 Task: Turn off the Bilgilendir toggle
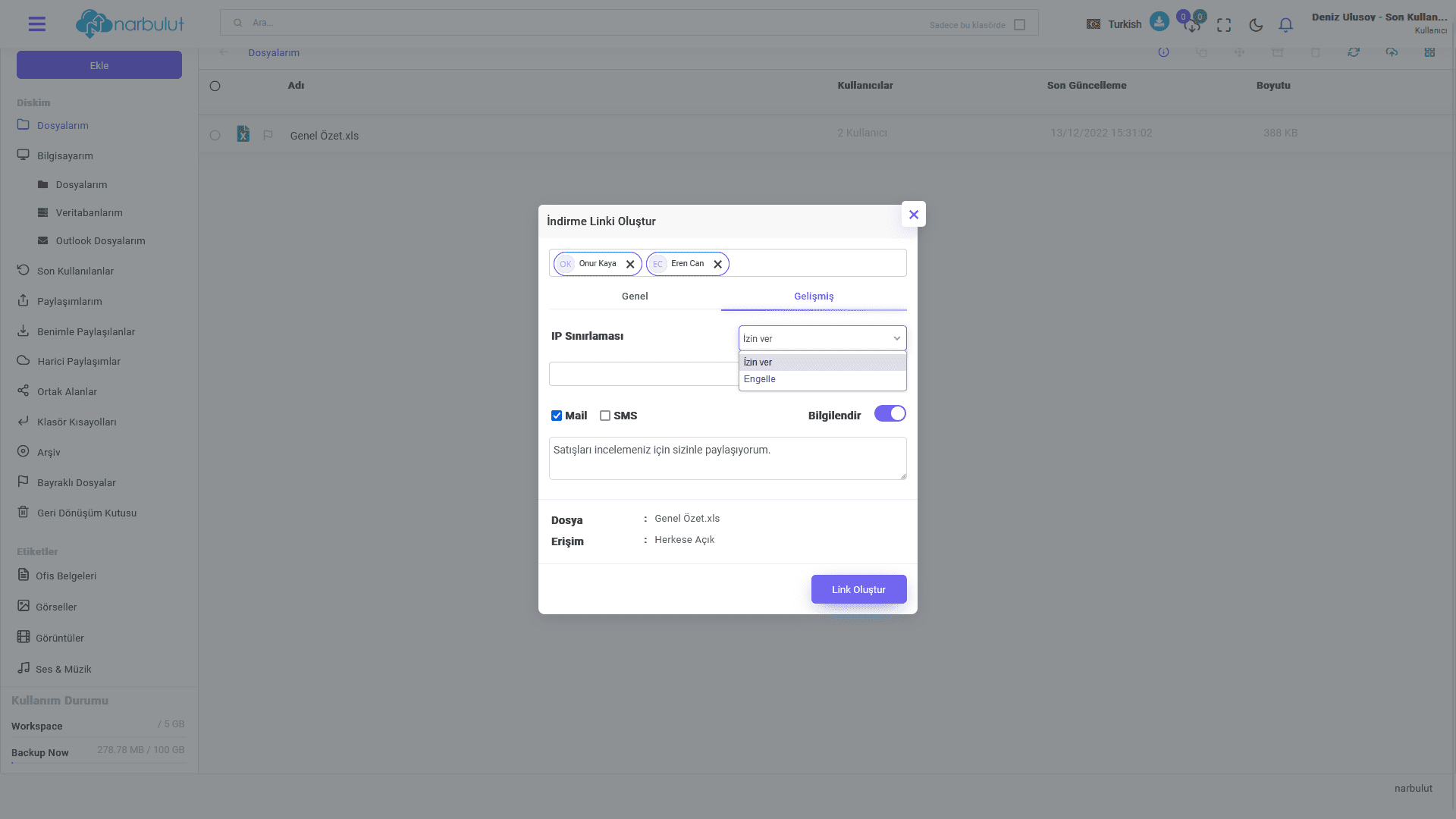pos(890,414)
